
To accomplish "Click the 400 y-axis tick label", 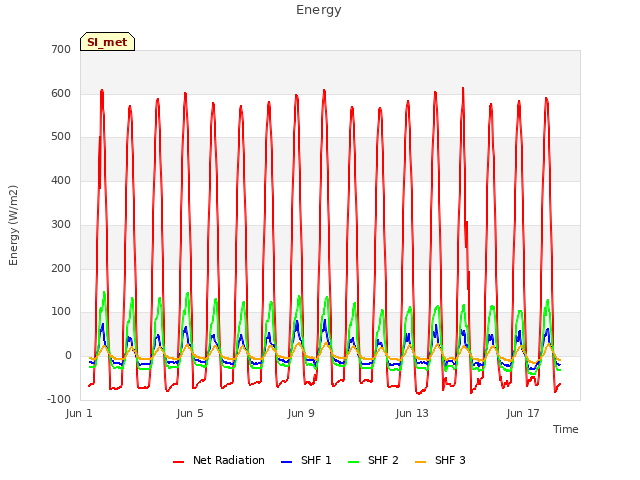I will [x=61, y=180].
